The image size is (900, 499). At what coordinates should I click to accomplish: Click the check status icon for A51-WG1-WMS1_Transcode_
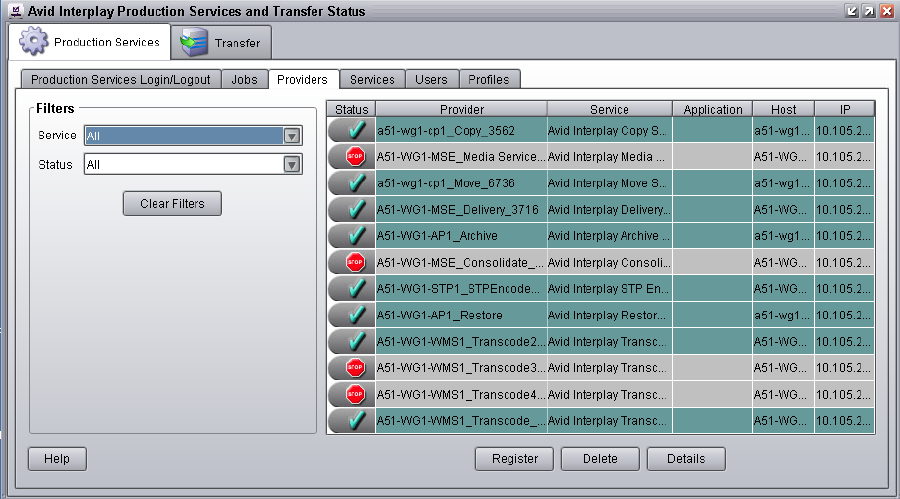[356, 421]
